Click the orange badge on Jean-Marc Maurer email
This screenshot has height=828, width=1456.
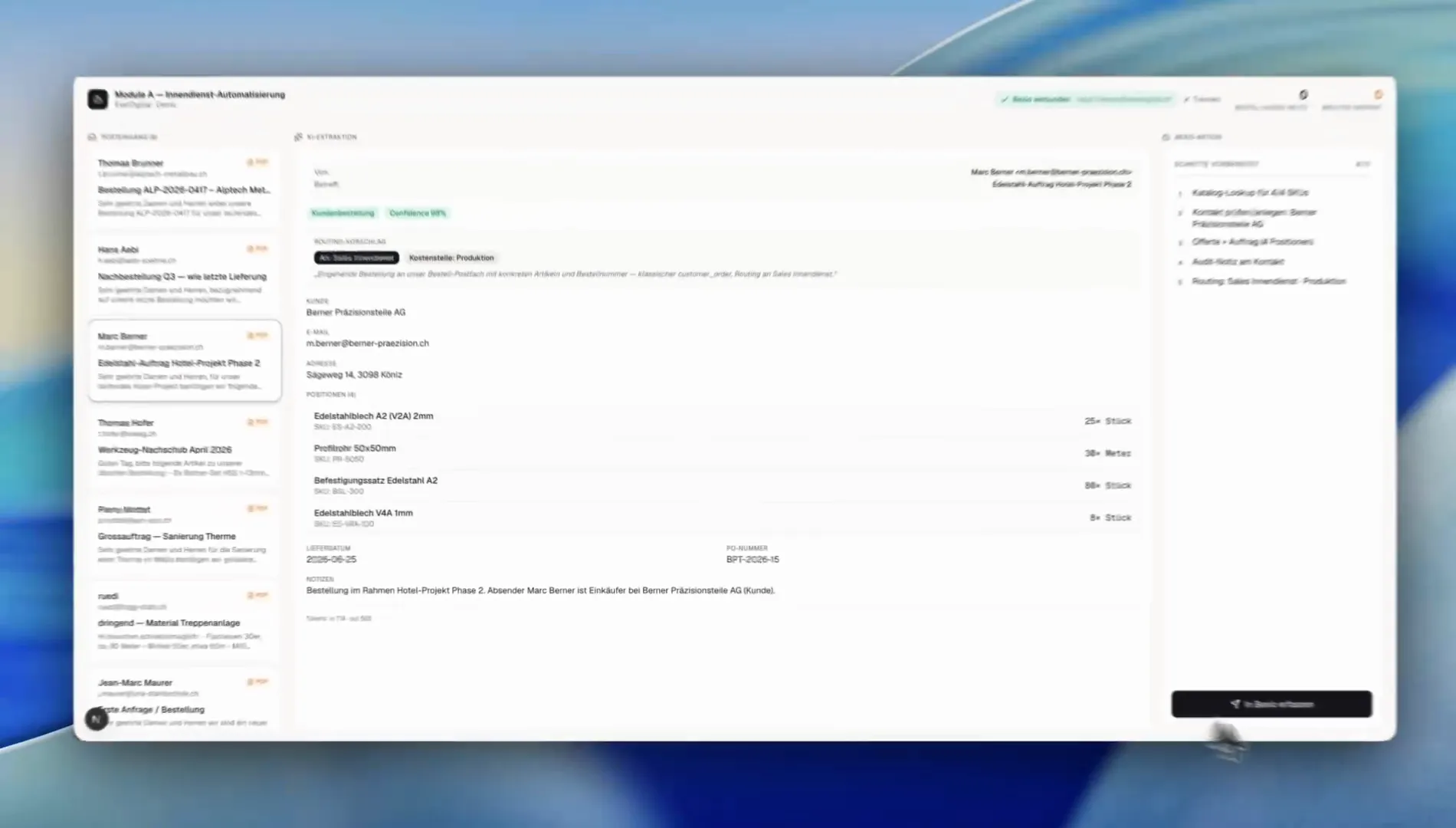(x=257, y=682)
